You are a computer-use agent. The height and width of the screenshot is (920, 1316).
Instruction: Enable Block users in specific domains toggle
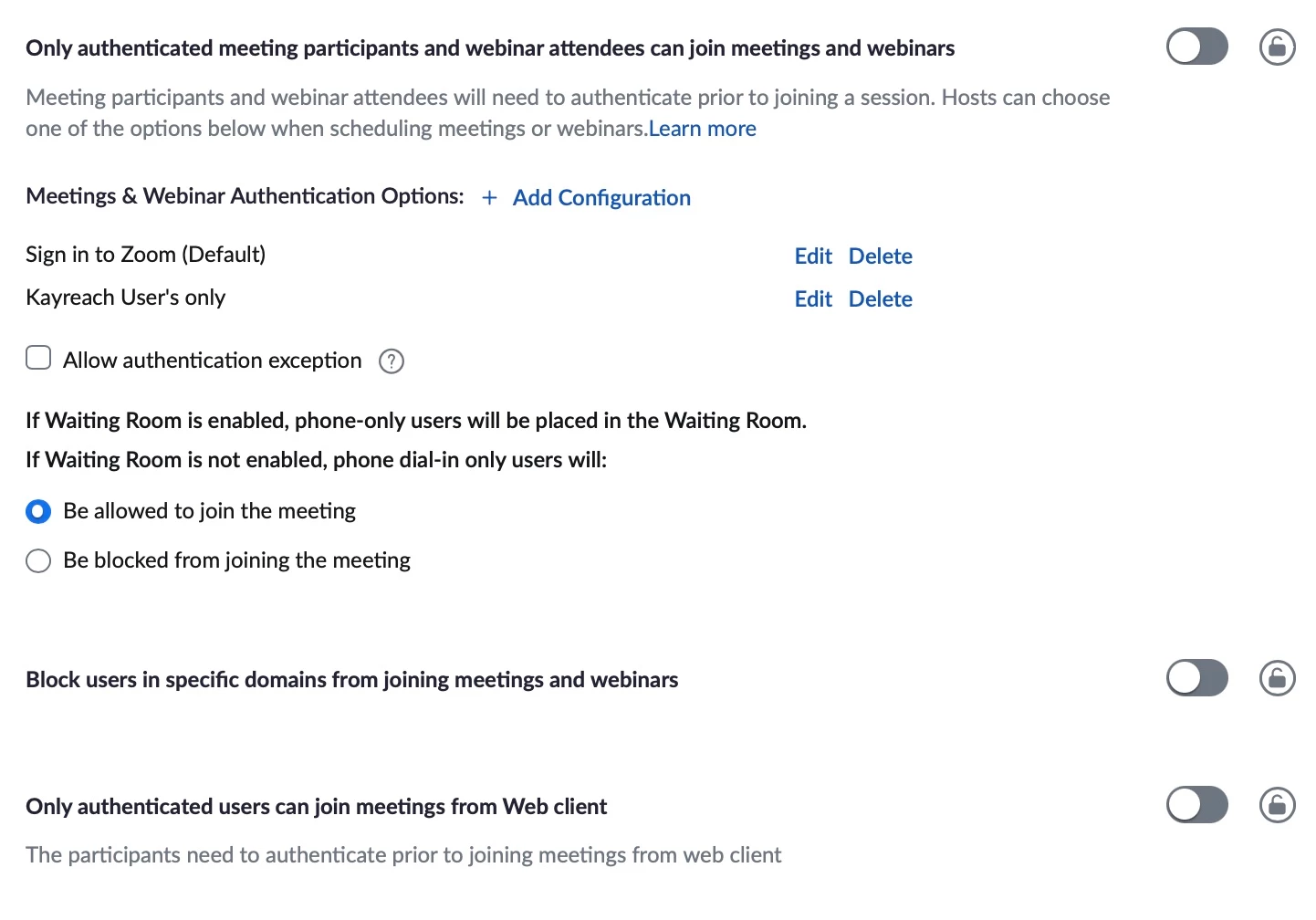[1197, 678]
